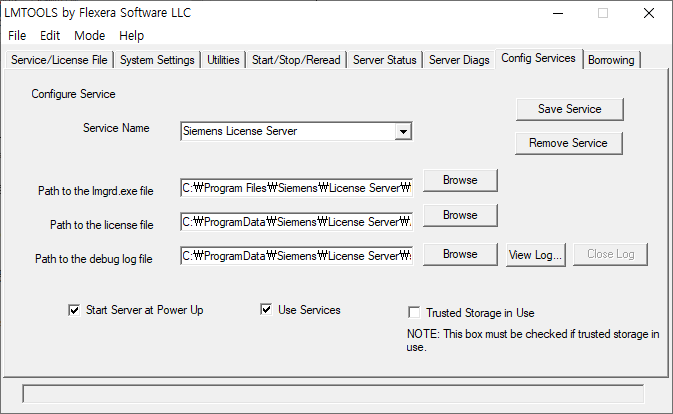
Task: Click the Save Service button
Action: [x=570, y=109]
